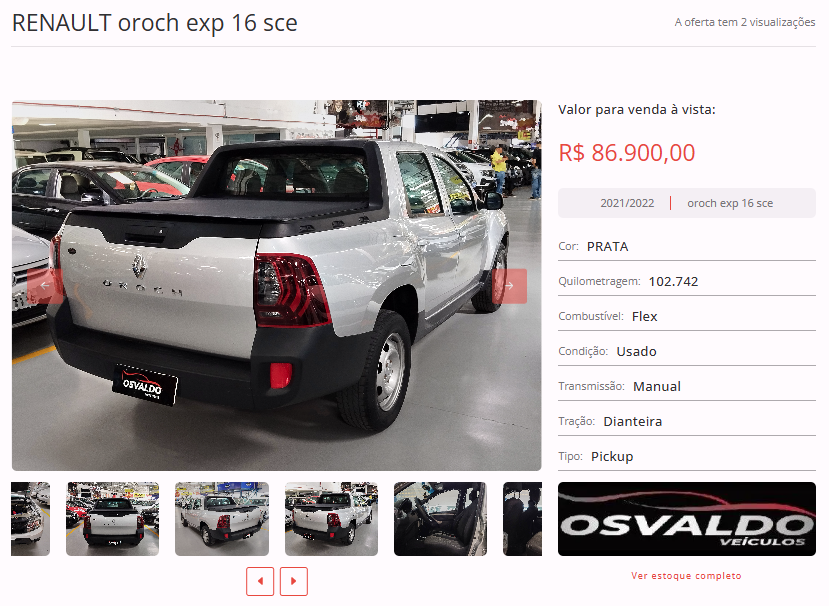Click the main Renault Oroch photo

pos(277,286)
